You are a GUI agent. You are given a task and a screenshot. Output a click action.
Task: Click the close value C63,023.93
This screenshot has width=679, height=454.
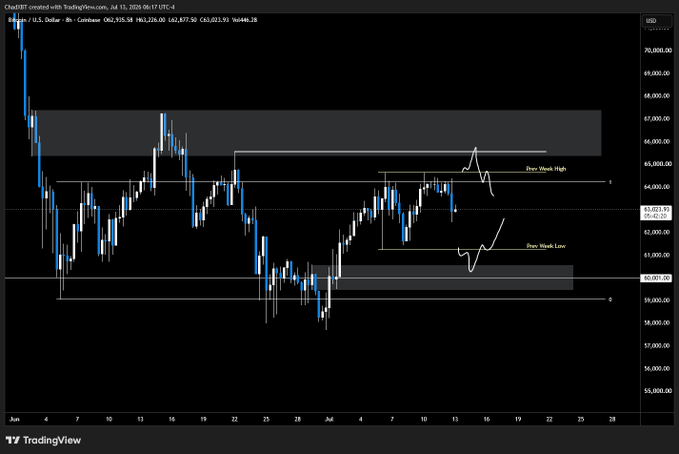[x=214, y=20]
